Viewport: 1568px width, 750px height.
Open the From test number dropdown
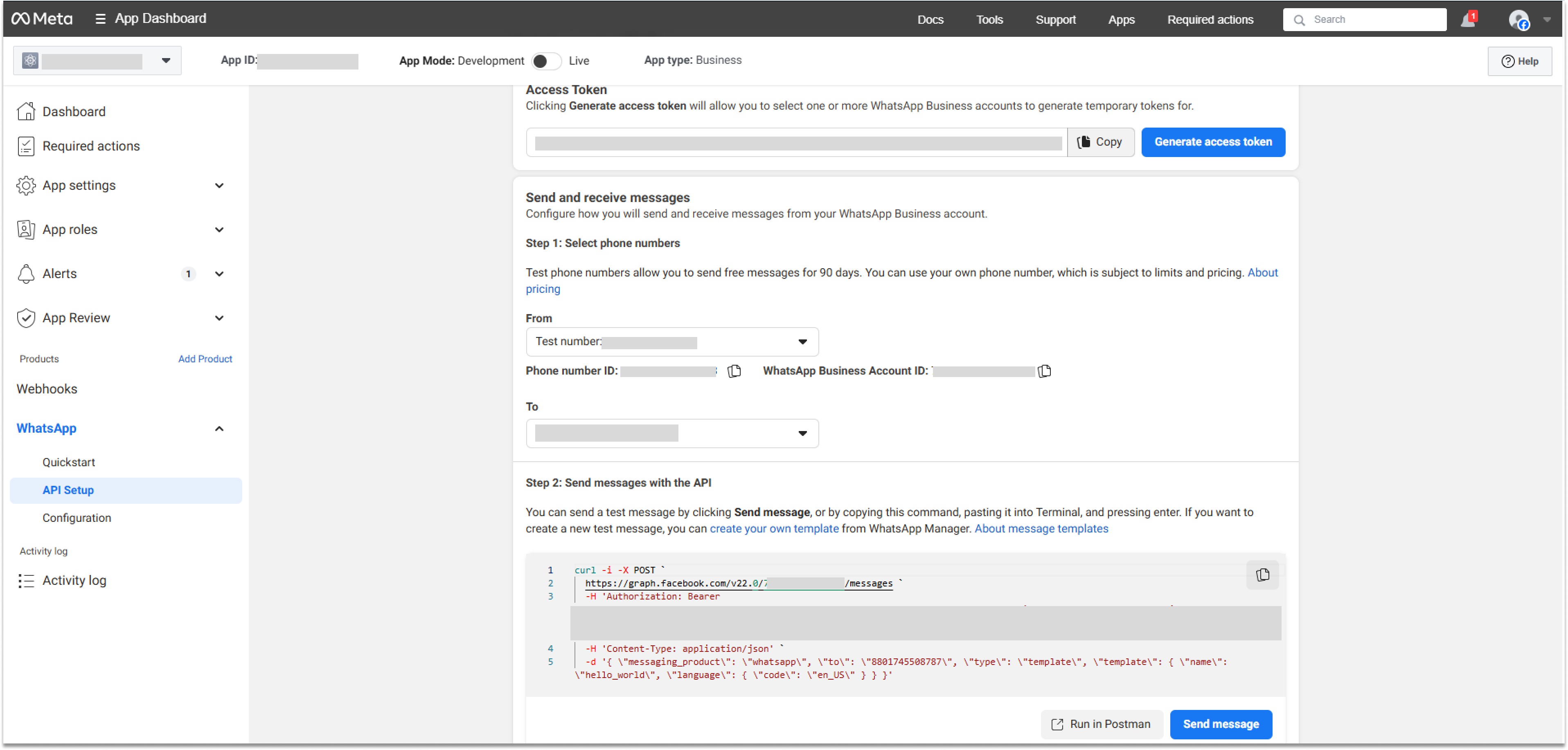tap(803, 342)
